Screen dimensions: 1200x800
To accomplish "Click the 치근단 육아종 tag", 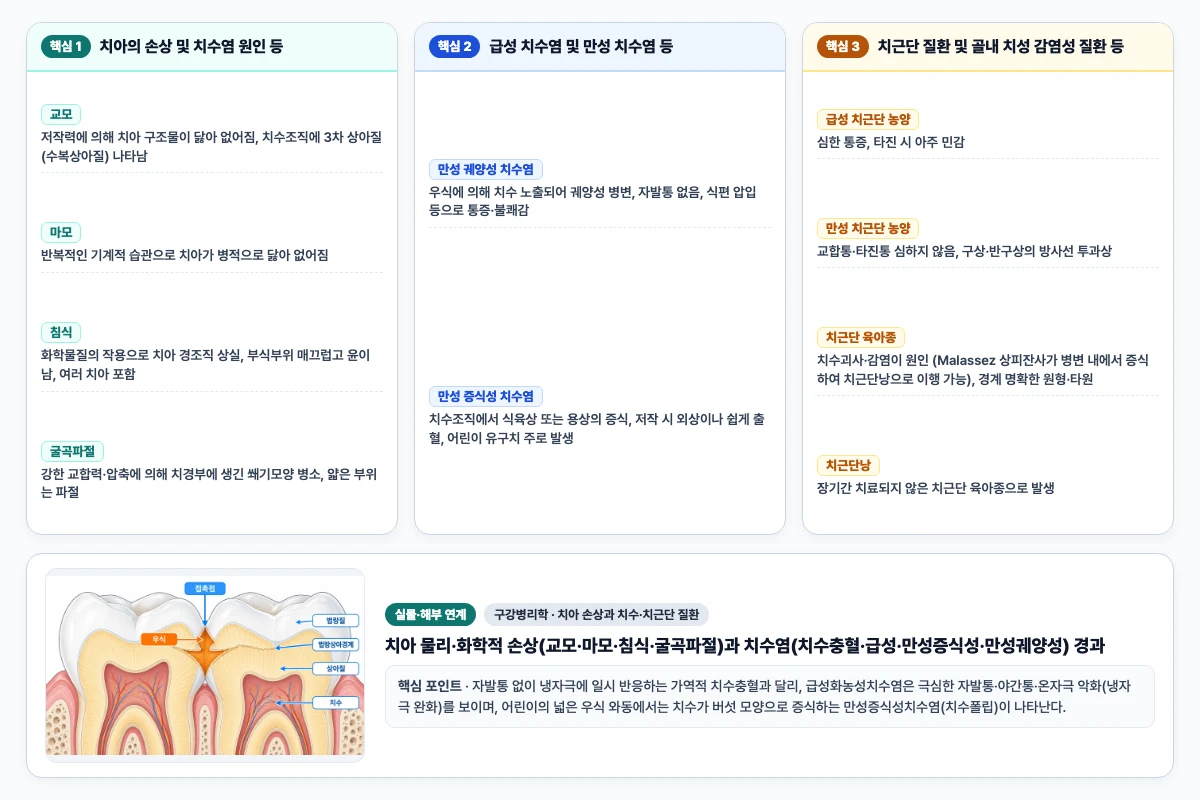I will (861, 337).
